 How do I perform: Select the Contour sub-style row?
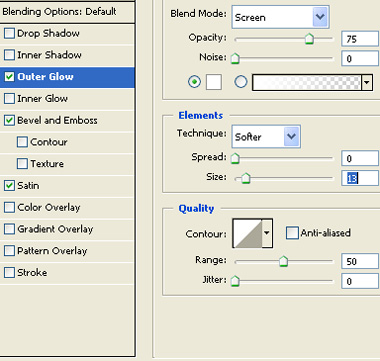67,142
